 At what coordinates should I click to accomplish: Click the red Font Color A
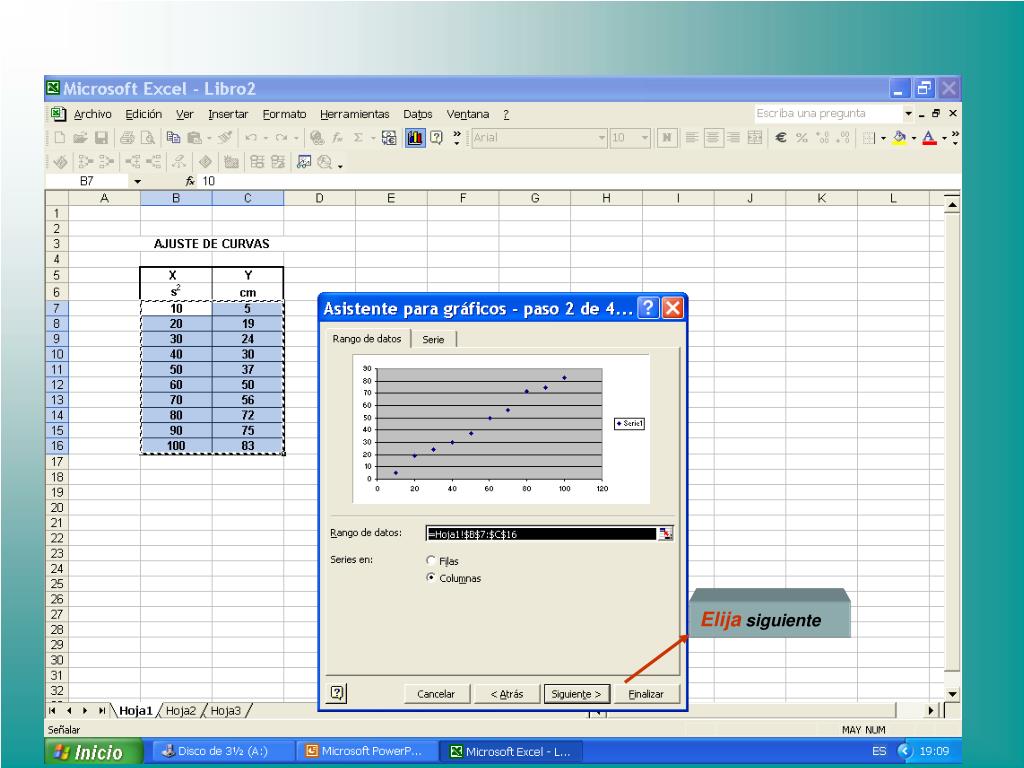click(x=929, y=137)
